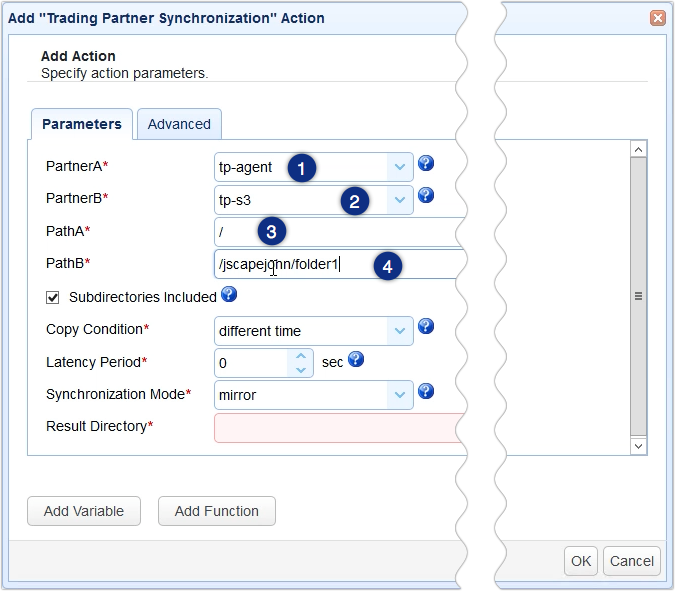Switch to the Advanced tab
The height and width of the screenshot is (591, 675).
click(179, 124)
